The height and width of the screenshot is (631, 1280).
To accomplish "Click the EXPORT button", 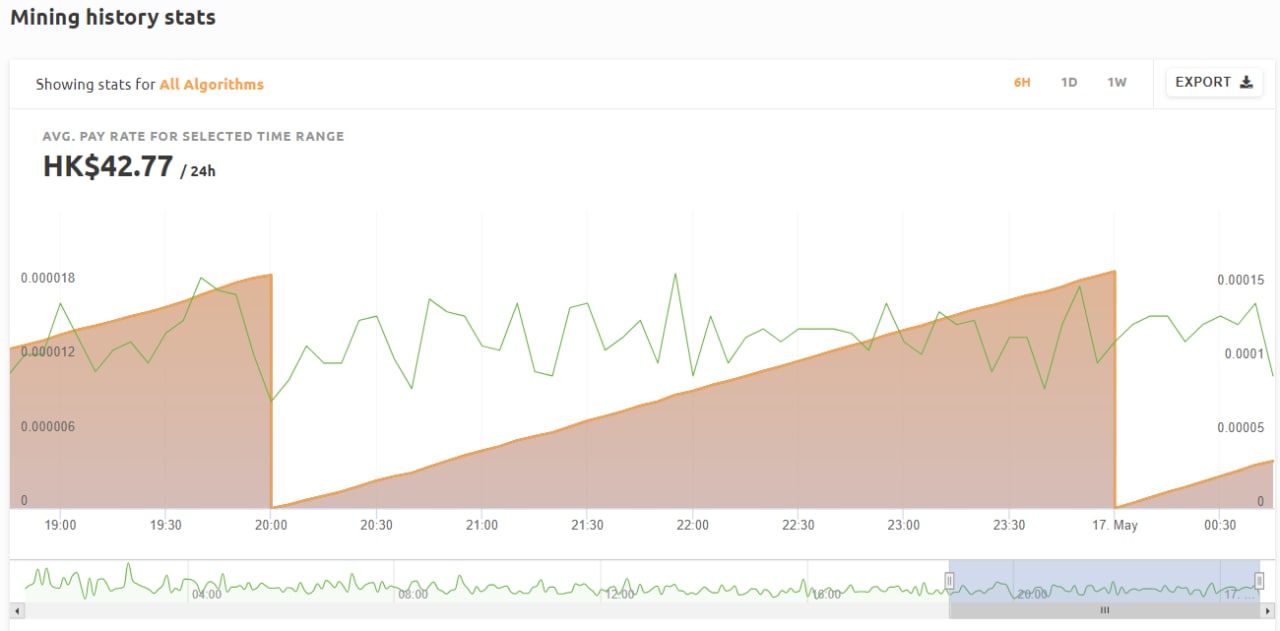I will coord(1214,82).
